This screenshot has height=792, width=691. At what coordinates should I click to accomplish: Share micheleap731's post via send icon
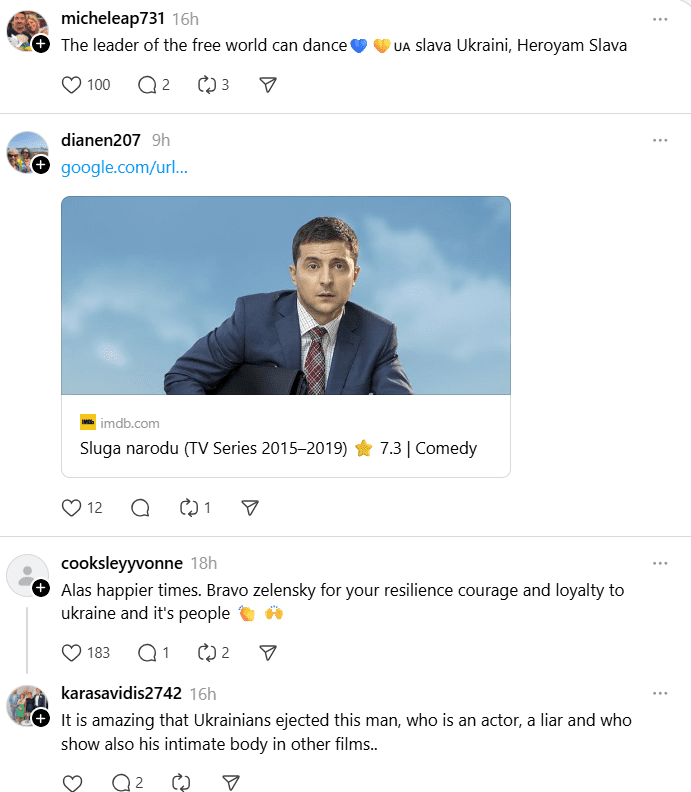pos(267,85)
